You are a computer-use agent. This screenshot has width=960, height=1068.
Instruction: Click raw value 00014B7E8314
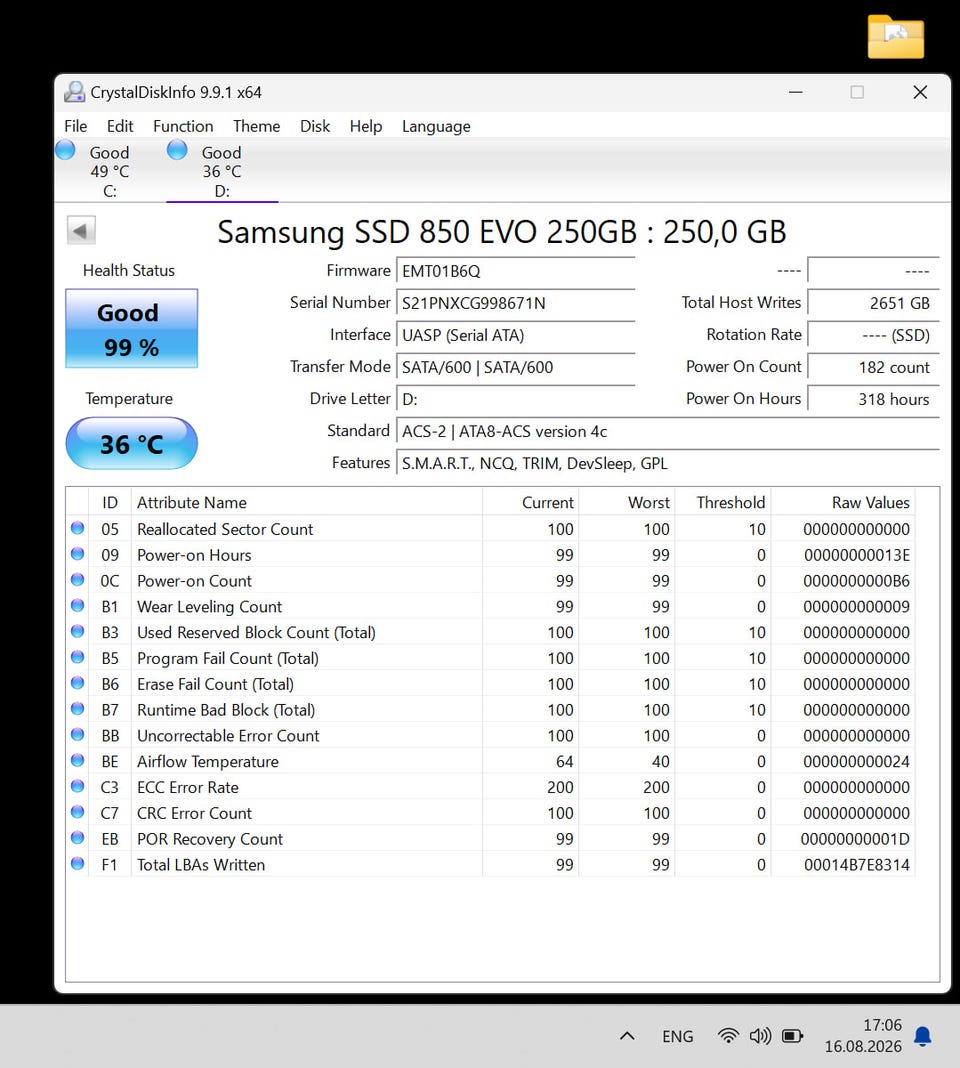coord(856,865)
